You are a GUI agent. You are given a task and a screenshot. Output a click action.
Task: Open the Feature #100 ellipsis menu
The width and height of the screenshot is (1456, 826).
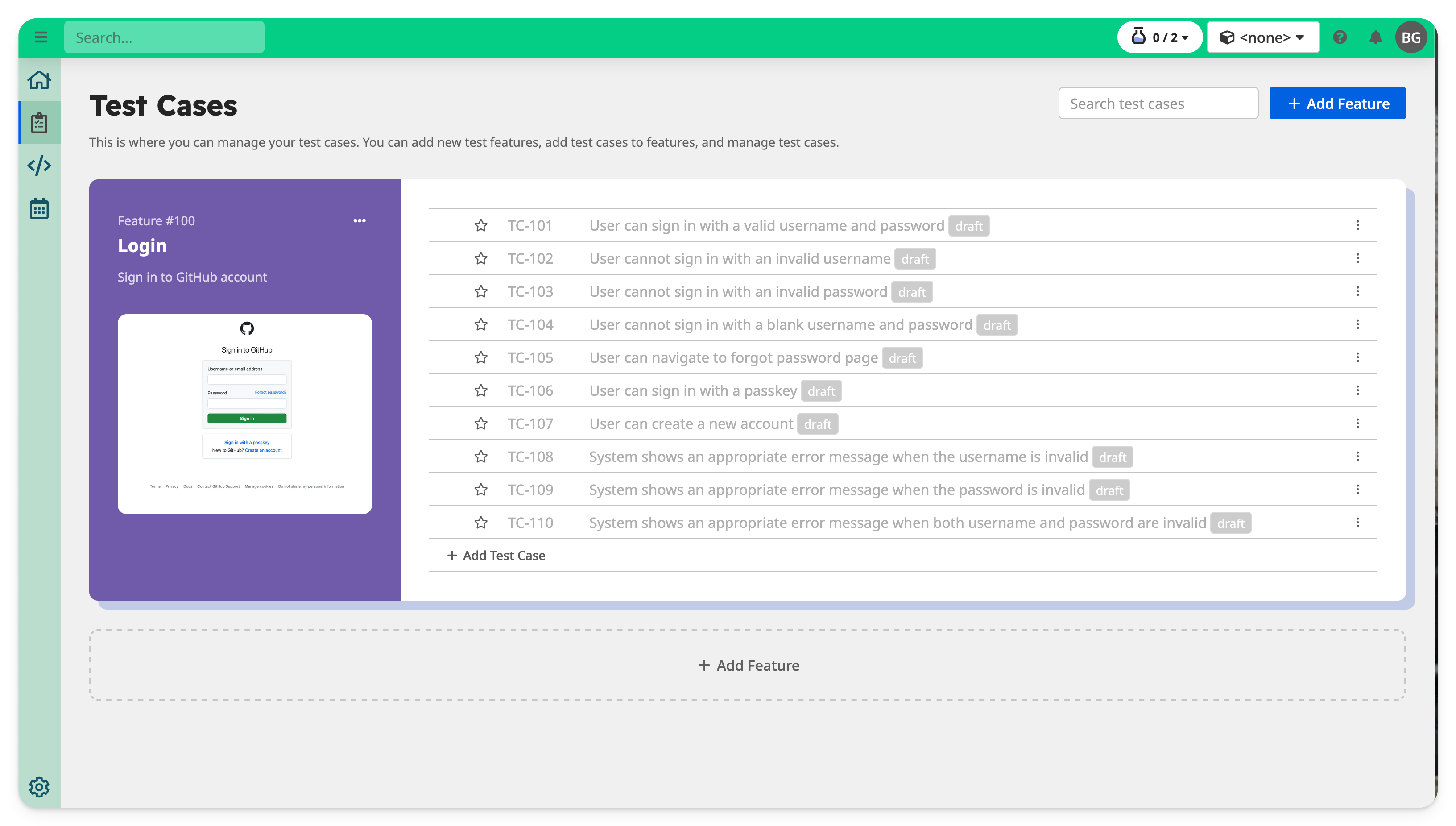pos(360,221)
